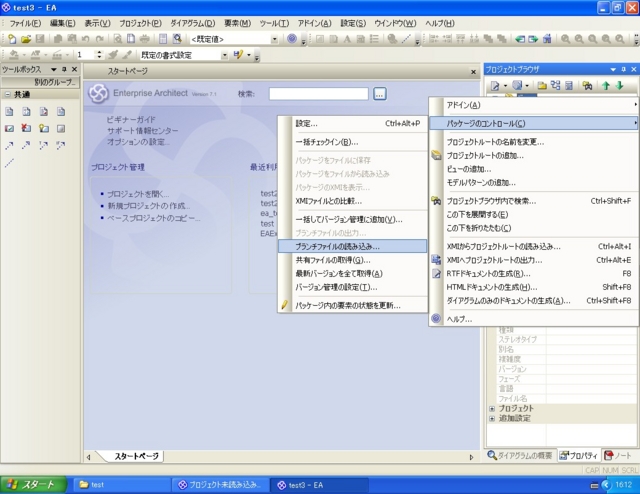The width and height of the screenshot is (640, 494).
Task: Click the 別のグループ toolbox button
Action: pyautogui.click(x=41, y=82)
